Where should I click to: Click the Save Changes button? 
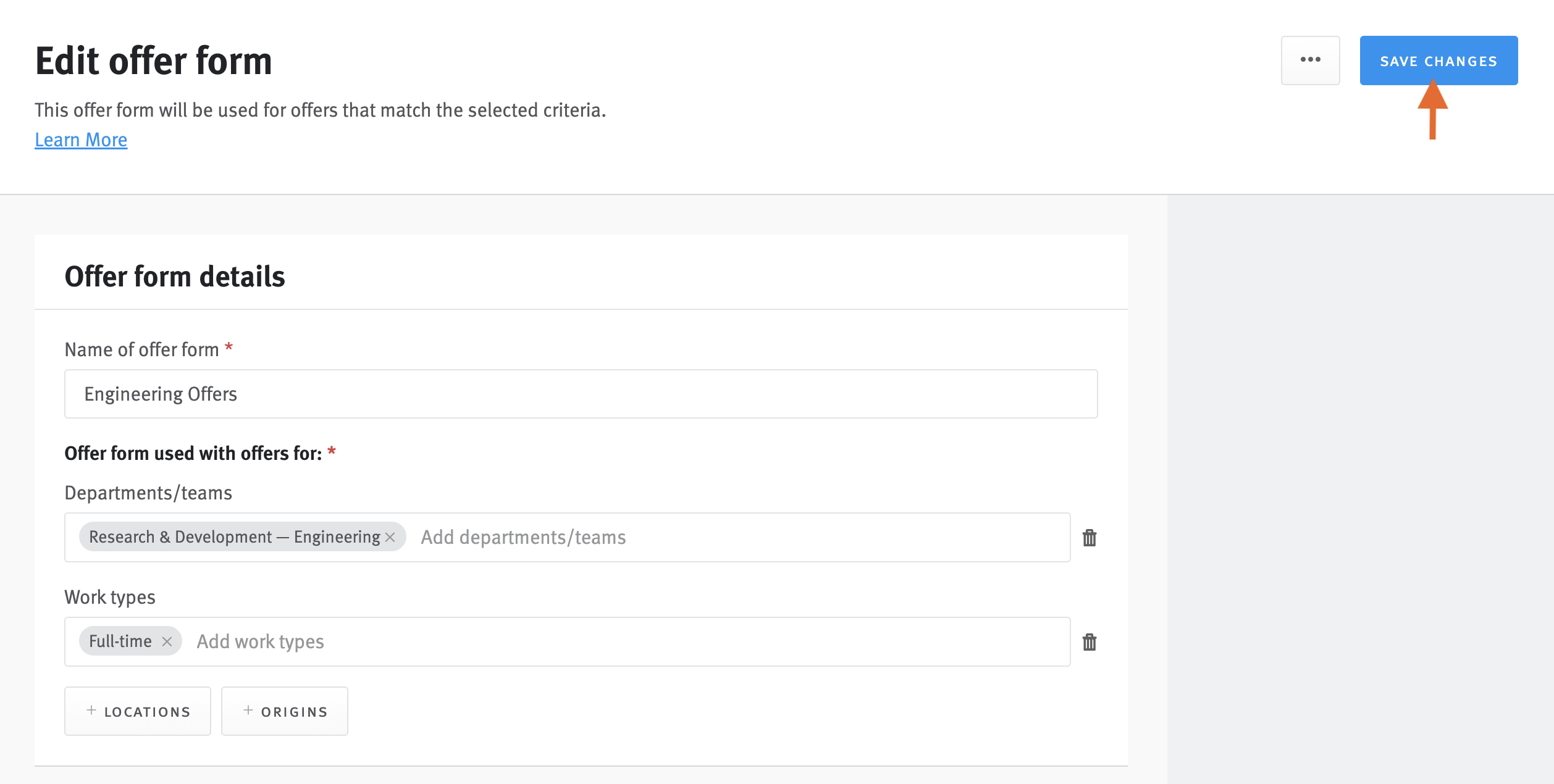[1438, 60]
